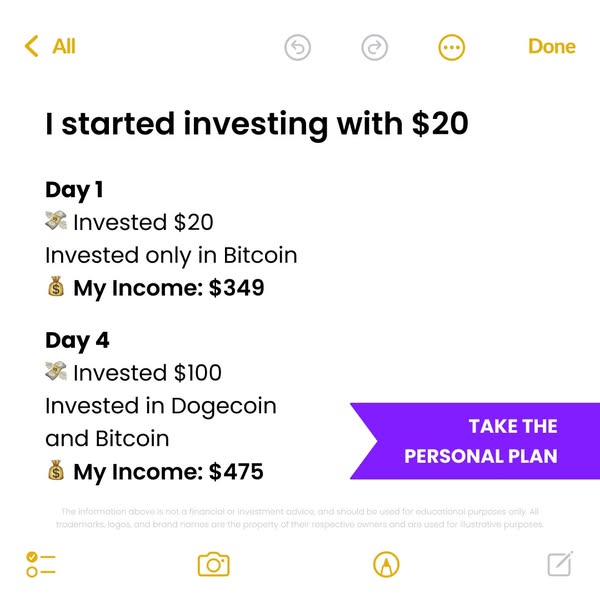The height and width of the screenshot is (600, 600).
Task: Click the disclaimer text below the note
Action: tap(300, 517)
